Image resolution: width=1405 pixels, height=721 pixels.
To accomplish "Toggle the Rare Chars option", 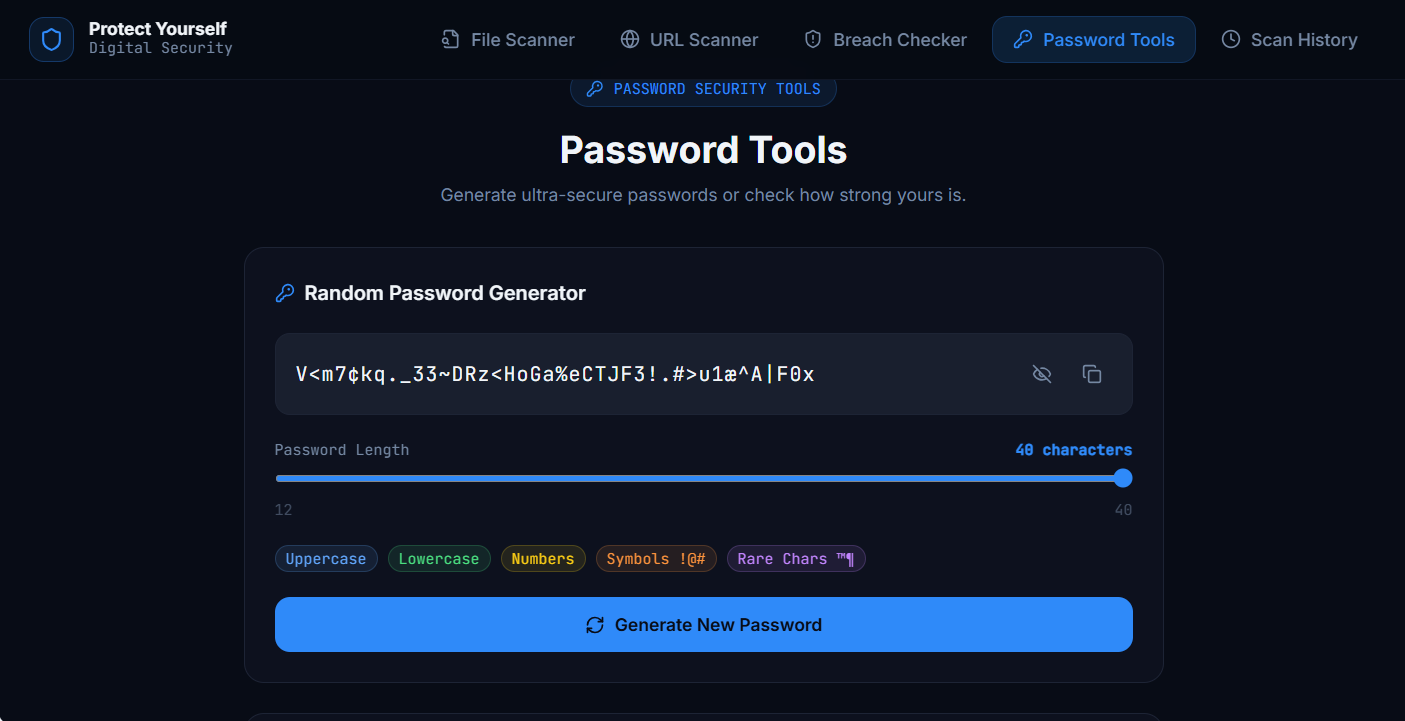I will tap(796, 559).
